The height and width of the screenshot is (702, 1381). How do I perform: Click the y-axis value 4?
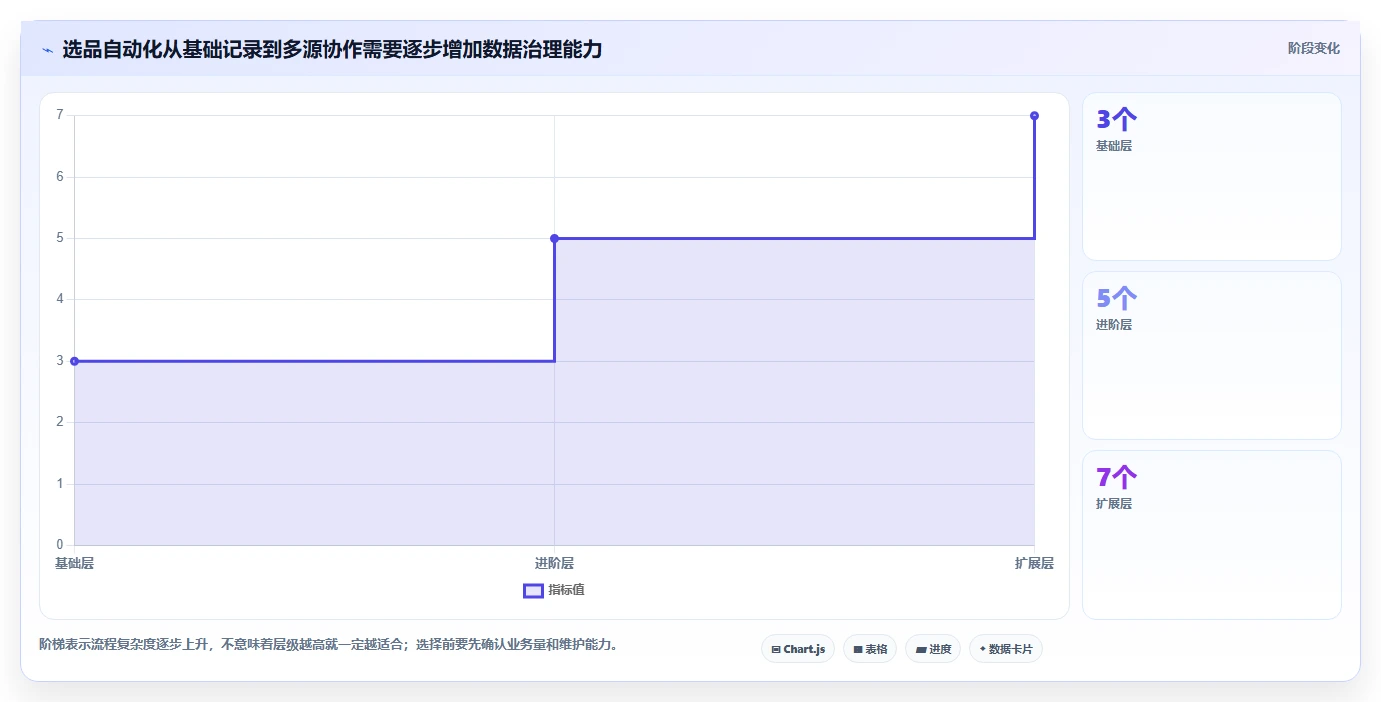[60, 299]
